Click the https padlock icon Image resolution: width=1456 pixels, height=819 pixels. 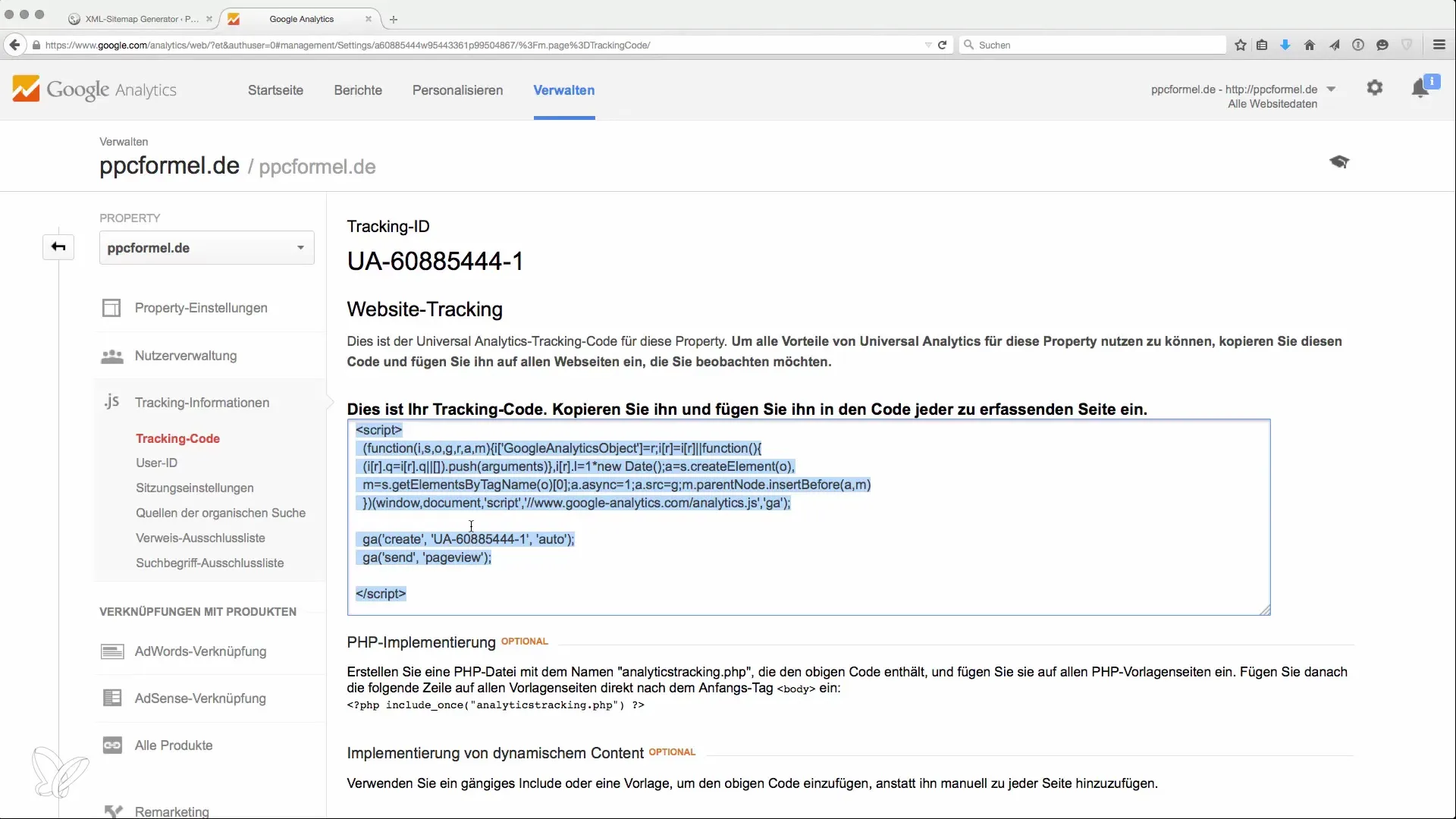coord(36,45)
